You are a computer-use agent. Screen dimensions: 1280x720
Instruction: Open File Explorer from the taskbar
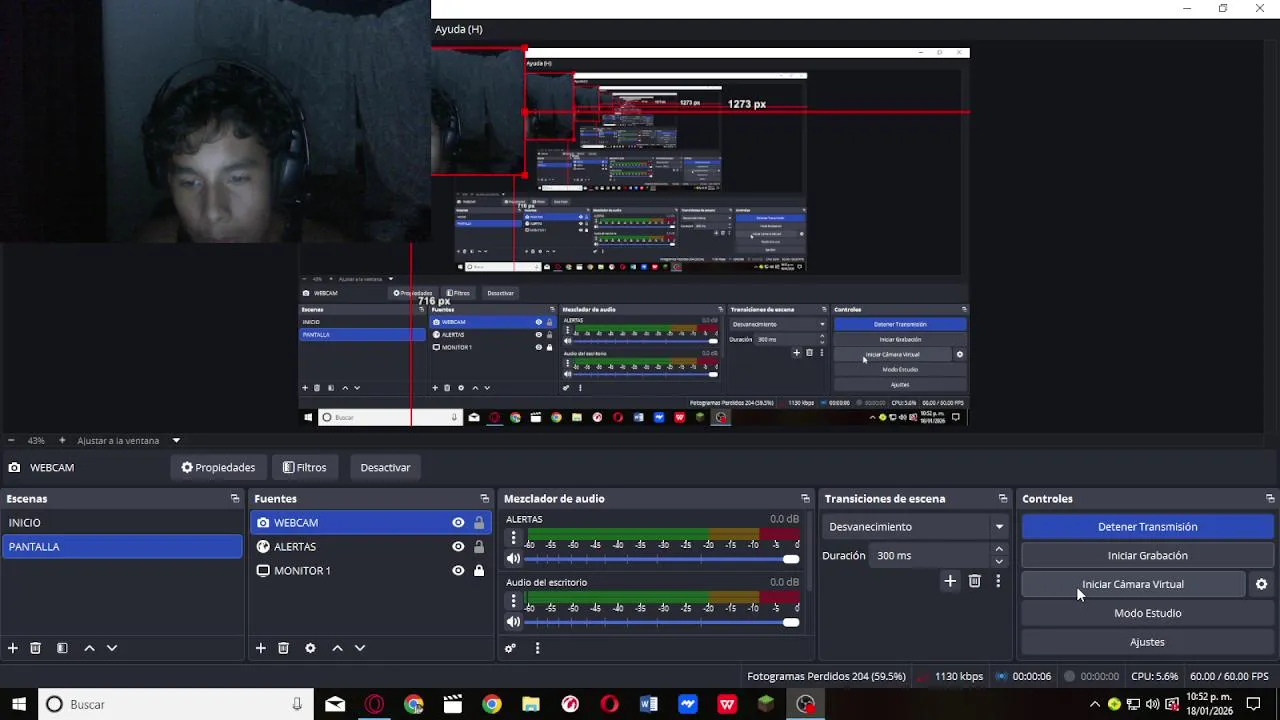click(530, 704)
